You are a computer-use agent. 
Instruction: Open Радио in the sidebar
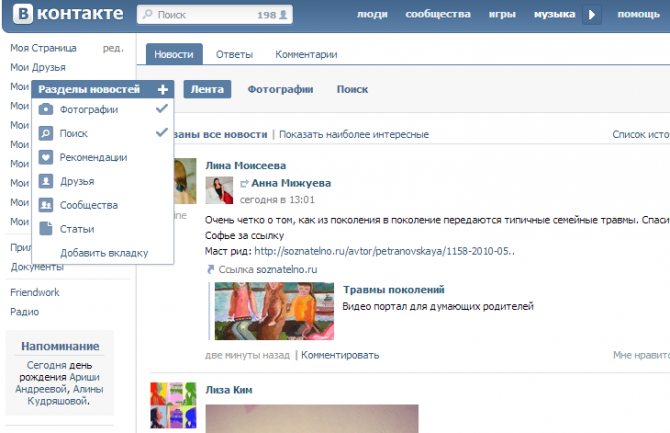tap(24, 312)
